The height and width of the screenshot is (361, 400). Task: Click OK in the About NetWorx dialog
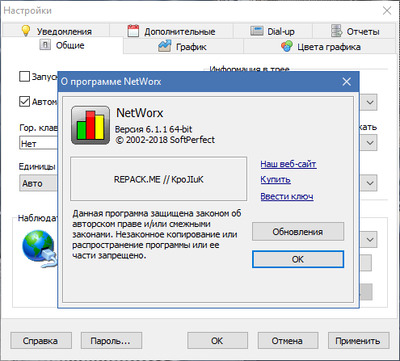point(298,259)
